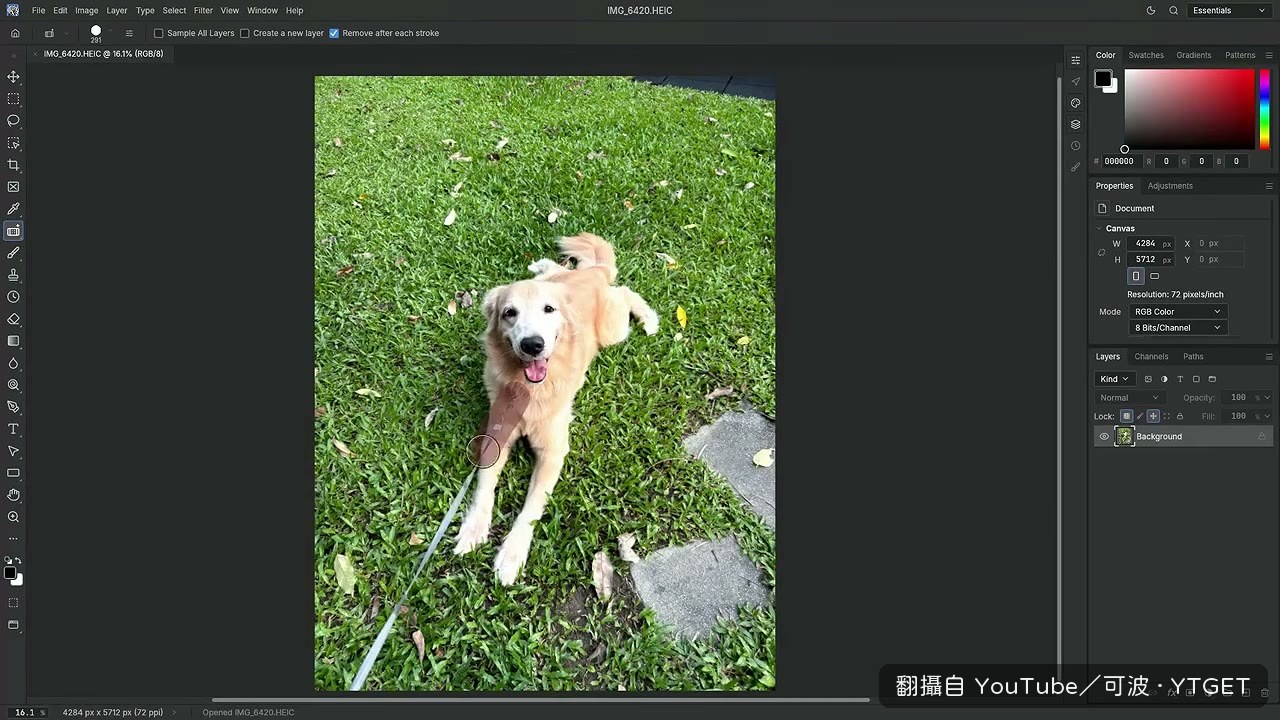Select the Lasso tool
1280x720 pixels.
click(13, 121)
